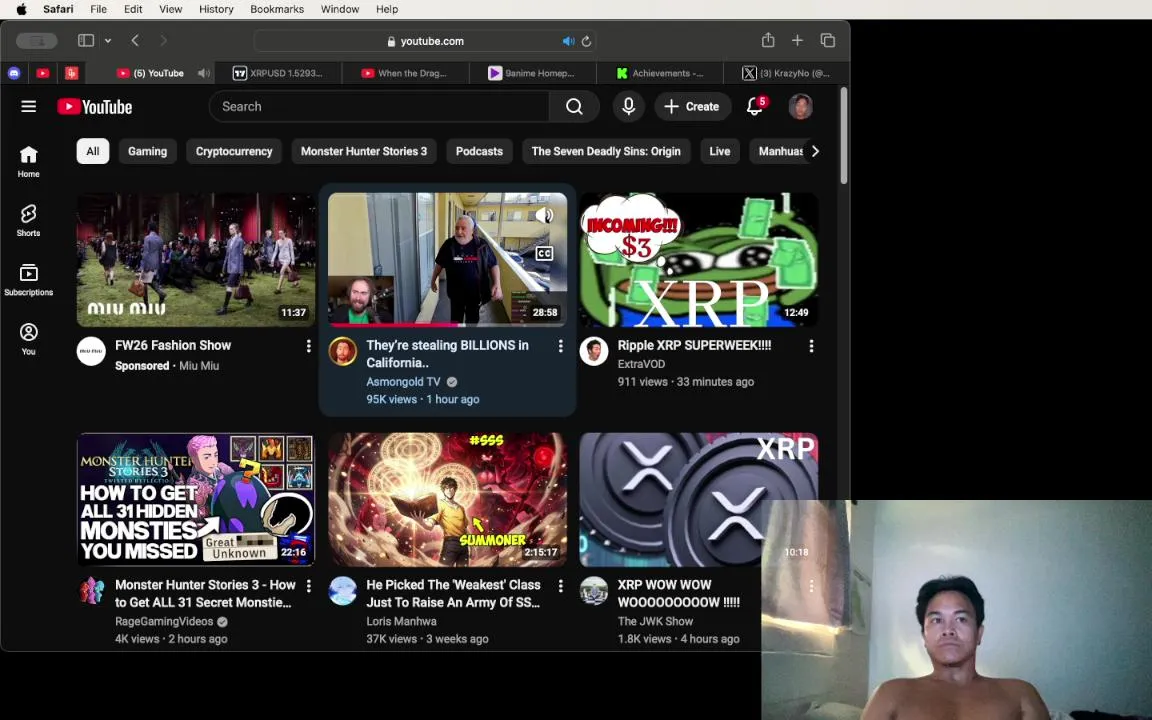Viewport: 1152px width, 720px height.
Task: Click the youtube.com address bar
Action: point(425,41)
